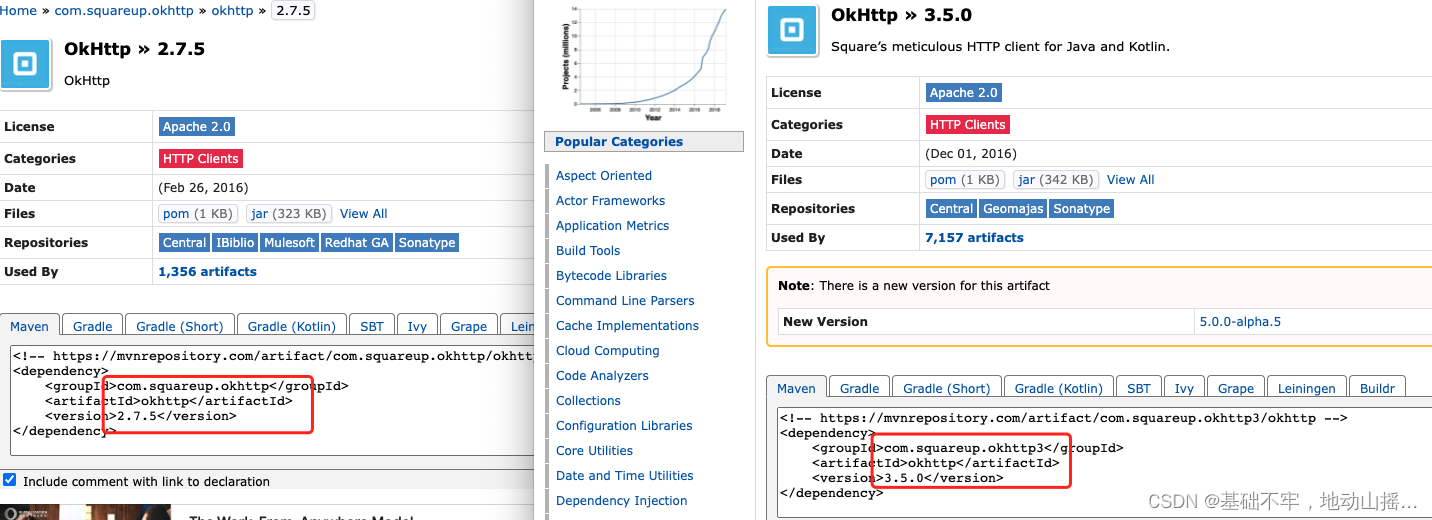The width and height of the screenshot is (1432, 520).
Task: Click the Geomajas repository badge
Action: coord(1013,208)
